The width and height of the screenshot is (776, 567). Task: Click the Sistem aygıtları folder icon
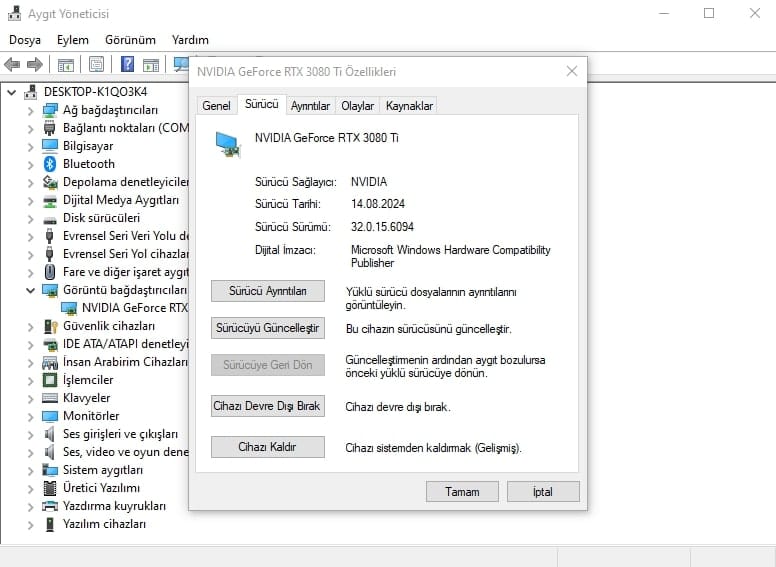point(50,470)
